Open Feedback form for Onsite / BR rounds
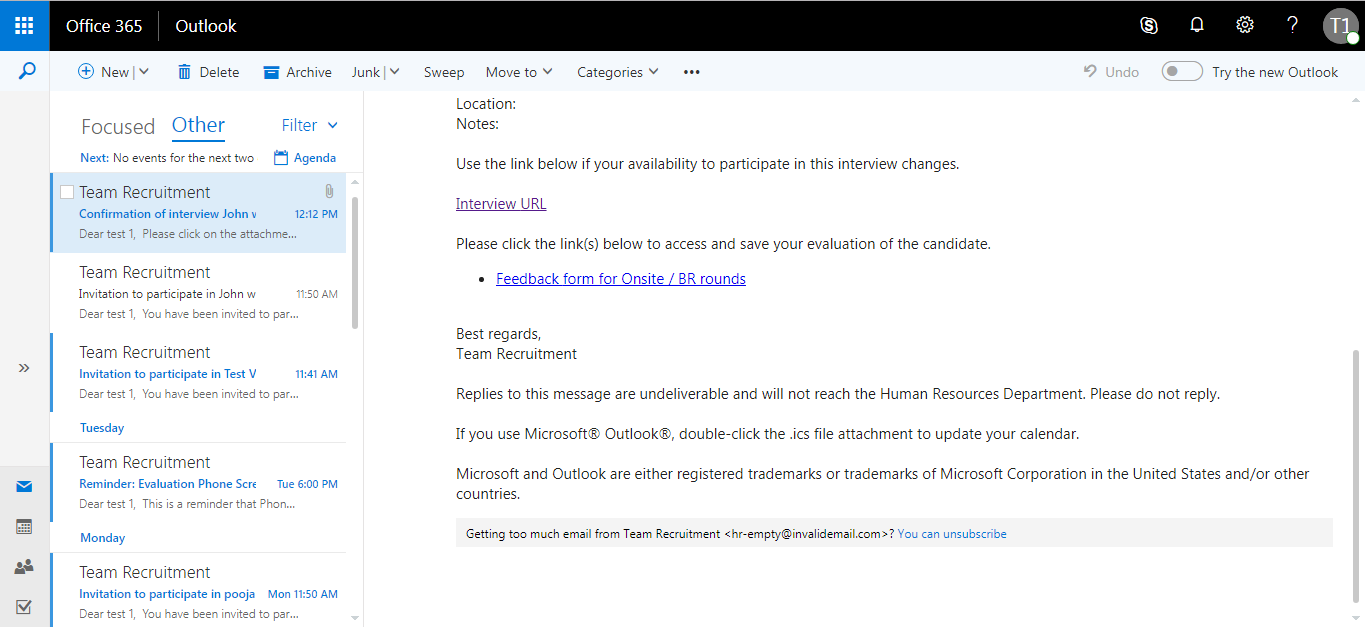Image resolution: width=1365 pixels, height=627 pixels. pyautogui.click(x=621, y=279)
